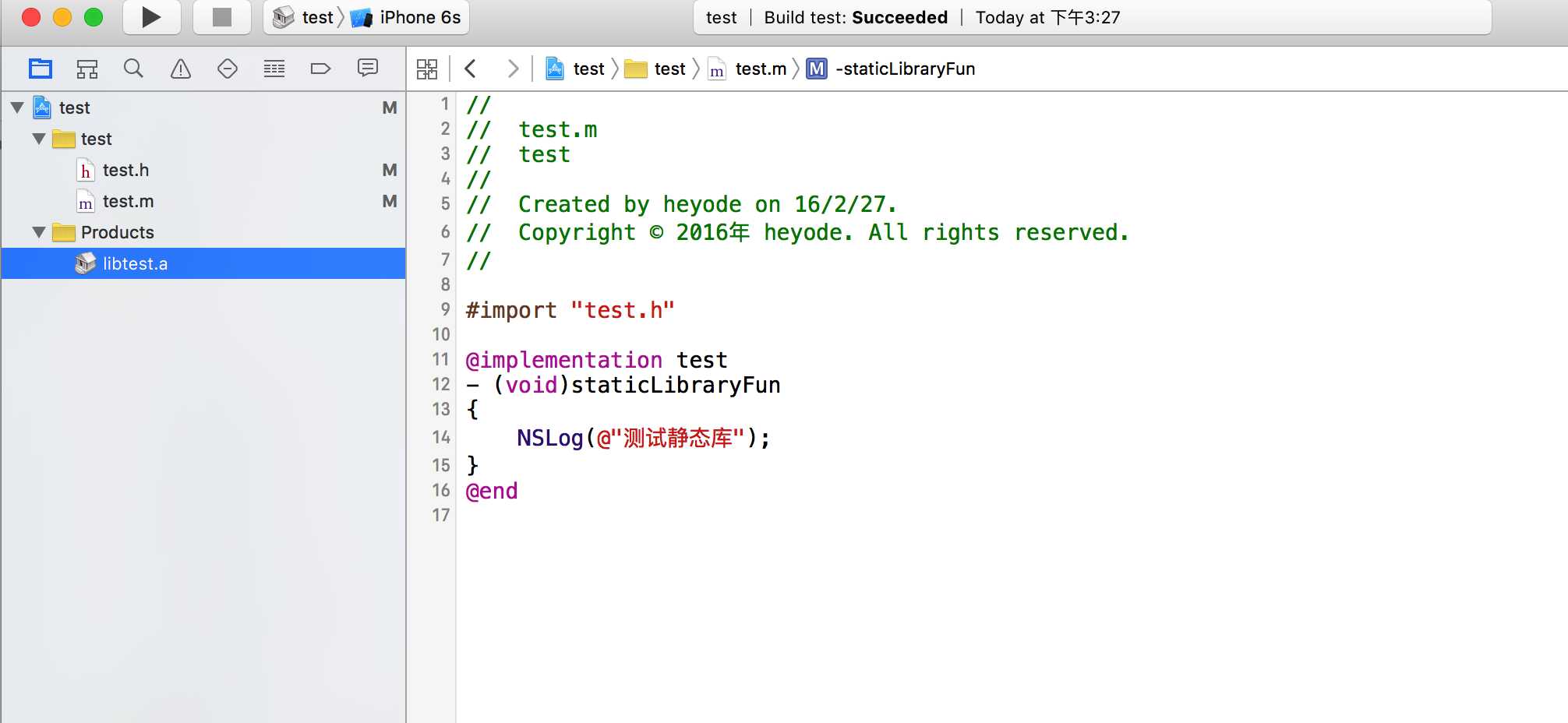Select the test group folder row
Image resolution: width=1568 pixels, height=723 pixels.
(203, 139)
